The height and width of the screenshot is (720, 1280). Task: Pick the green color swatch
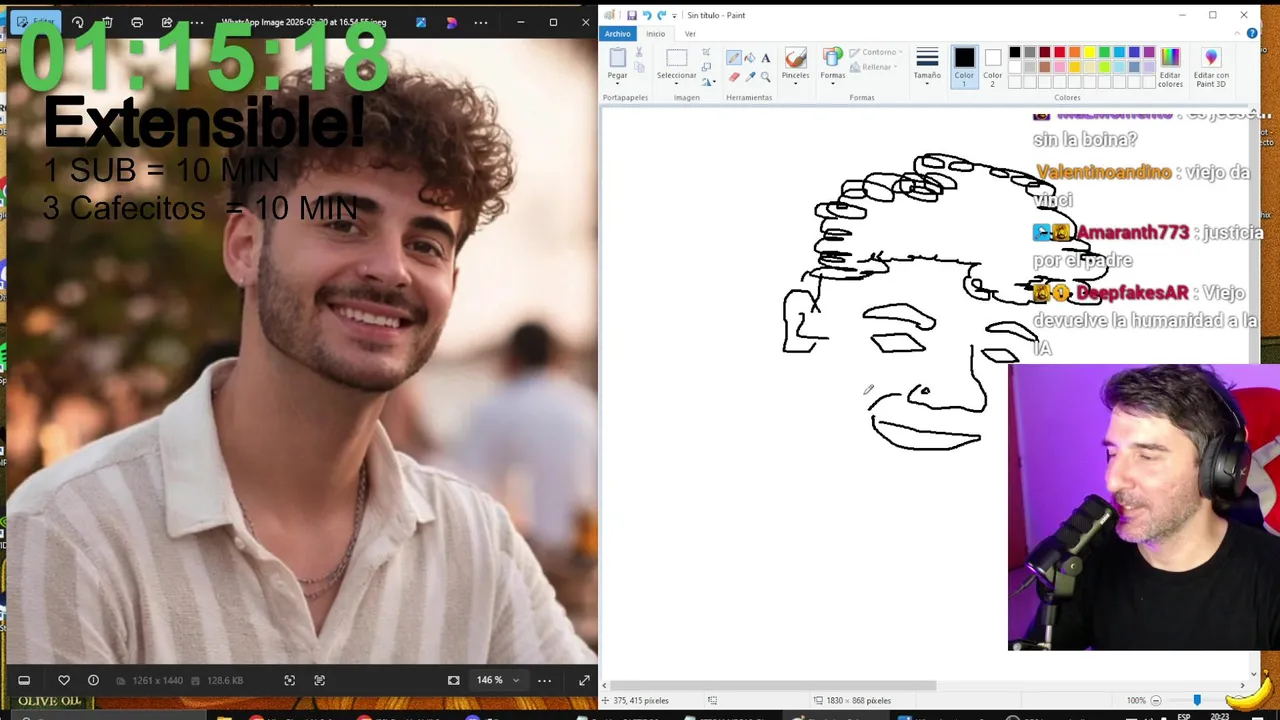point(1105,52)
